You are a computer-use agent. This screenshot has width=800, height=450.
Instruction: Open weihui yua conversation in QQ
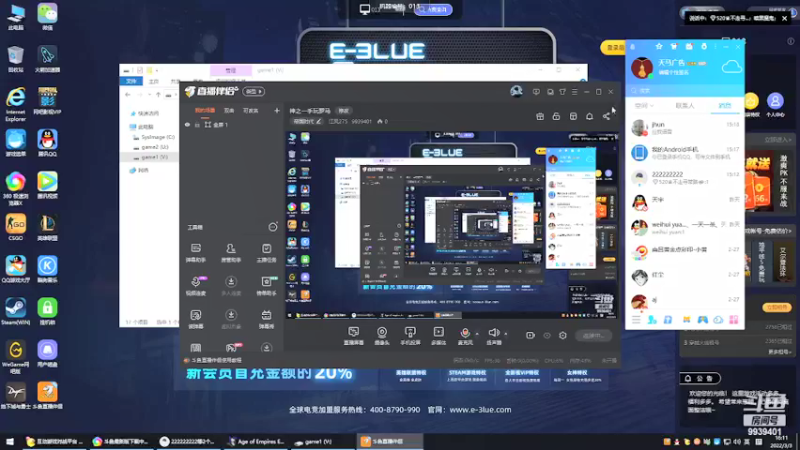684,228
